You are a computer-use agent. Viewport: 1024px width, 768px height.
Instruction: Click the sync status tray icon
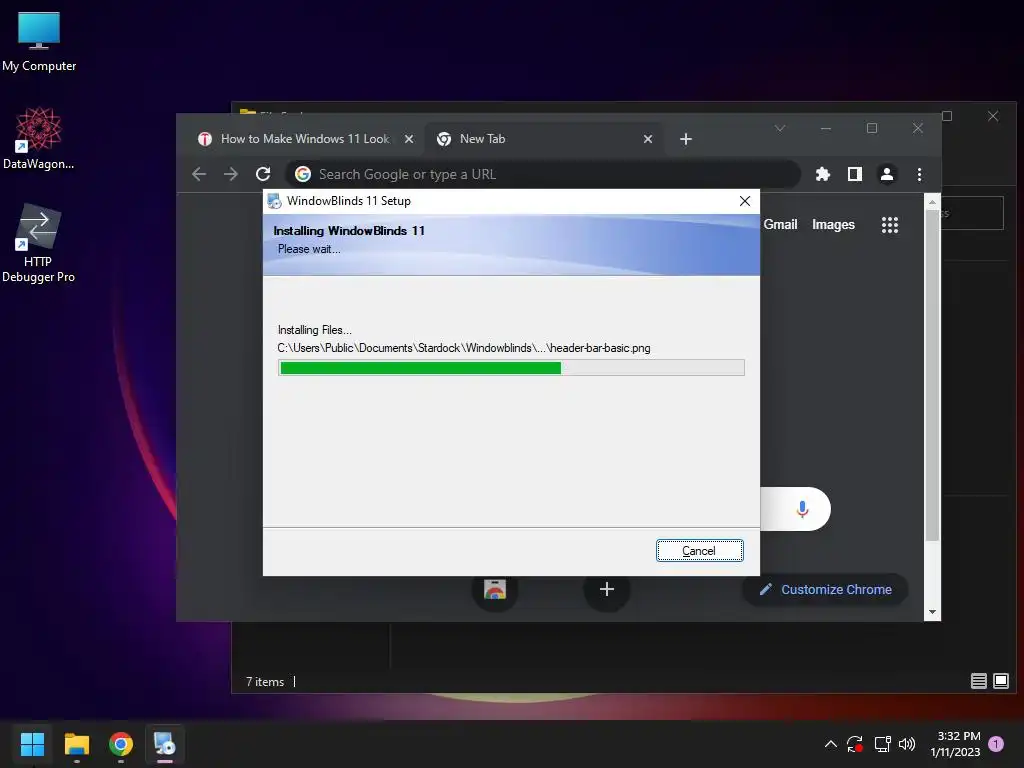(855, 743)
